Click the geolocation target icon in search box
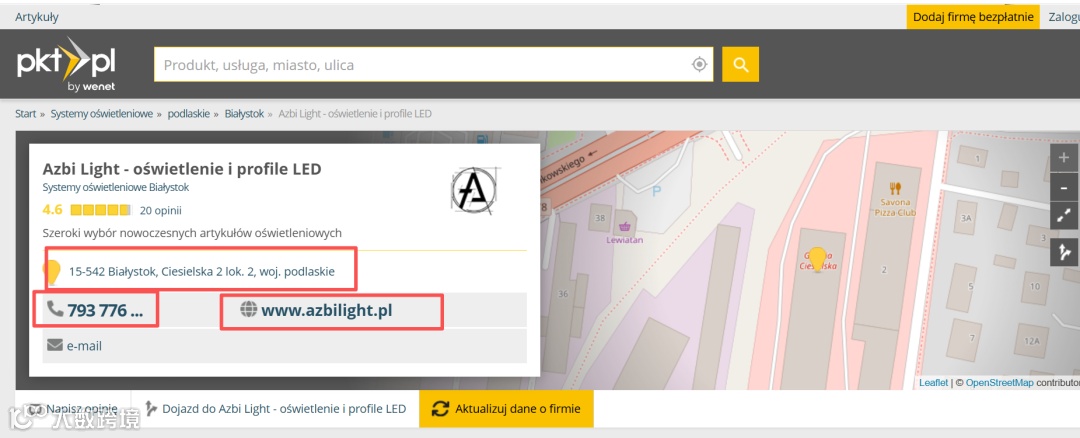 [x=699, y=65]
